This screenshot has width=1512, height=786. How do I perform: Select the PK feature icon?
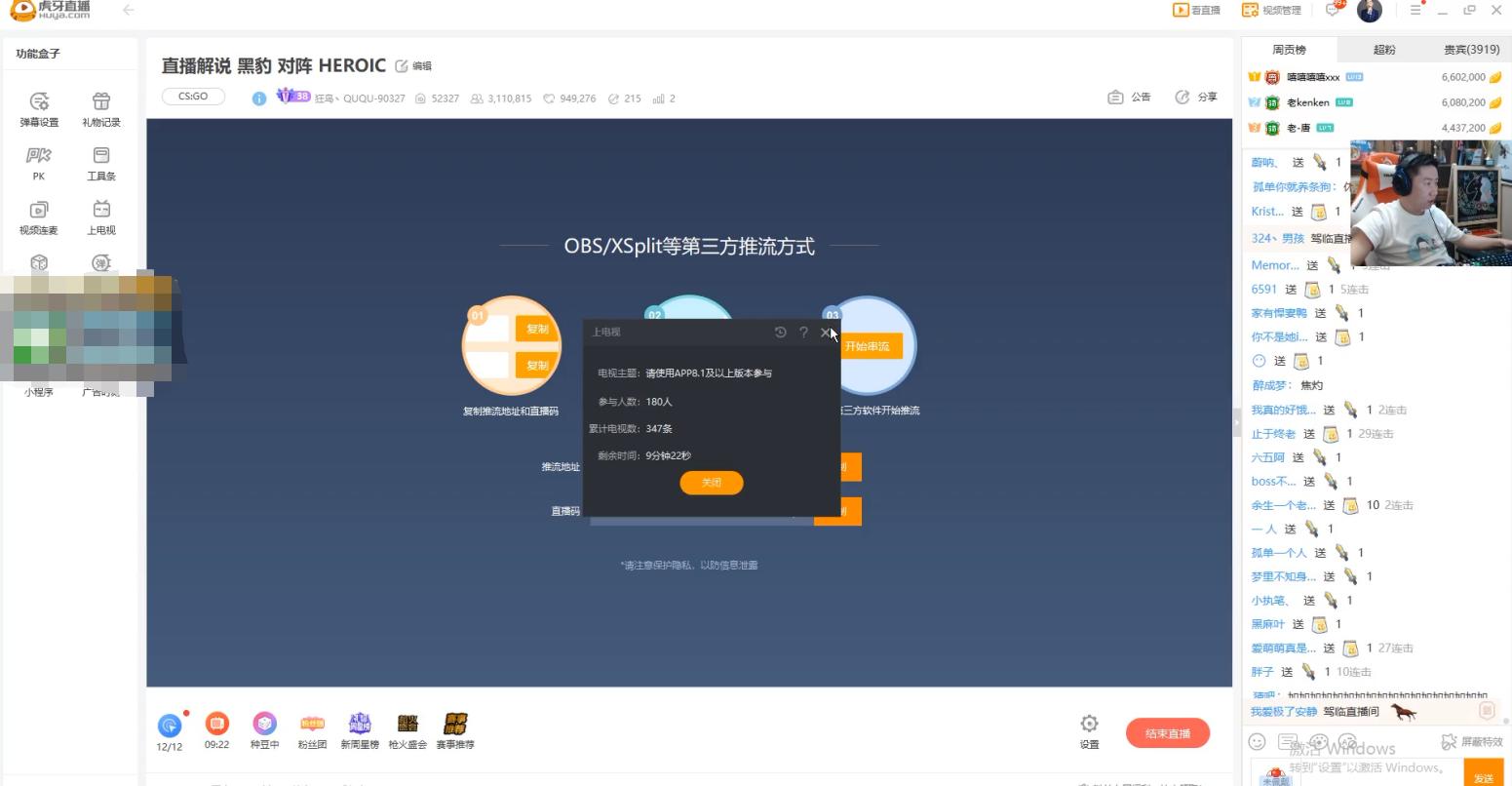click(x=38, y=161)
